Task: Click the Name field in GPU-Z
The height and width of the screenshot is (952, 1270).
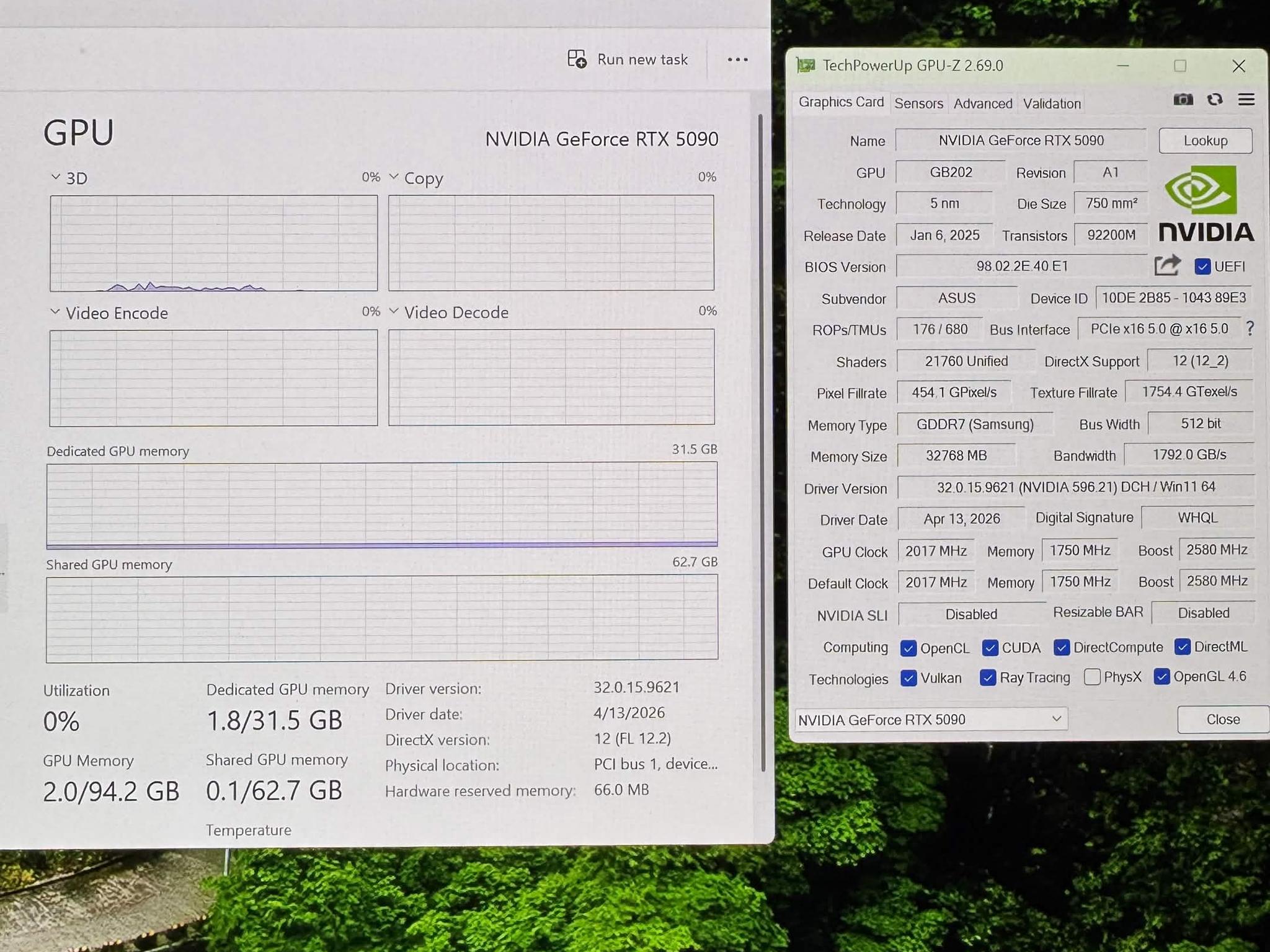Action: click(x=1021, y=140)
